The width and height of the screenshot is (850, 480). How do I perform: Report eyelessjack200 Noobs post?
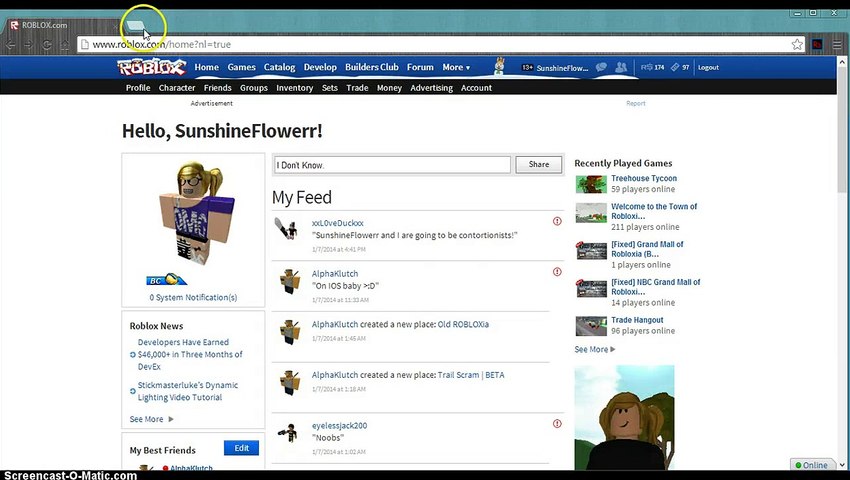tap(557, 424)
